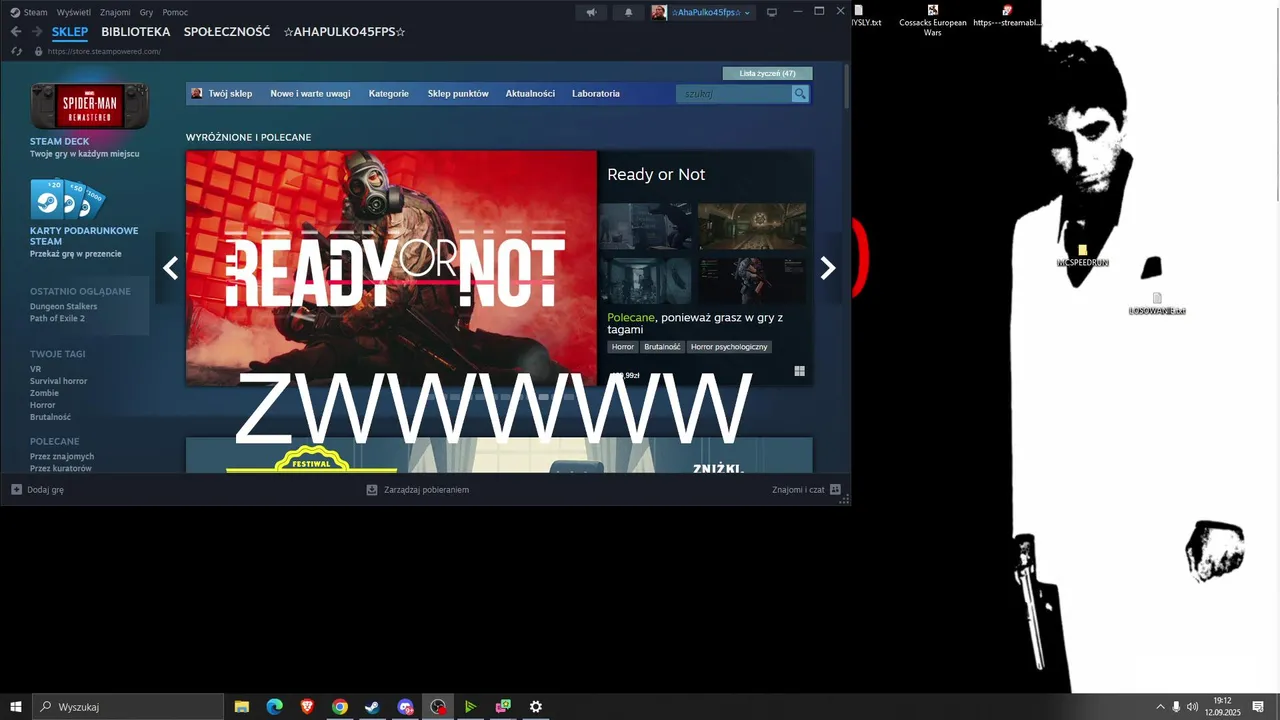
Task: Click the Brutalność tag badge on Ready or Not
Action: coord(662,347)
